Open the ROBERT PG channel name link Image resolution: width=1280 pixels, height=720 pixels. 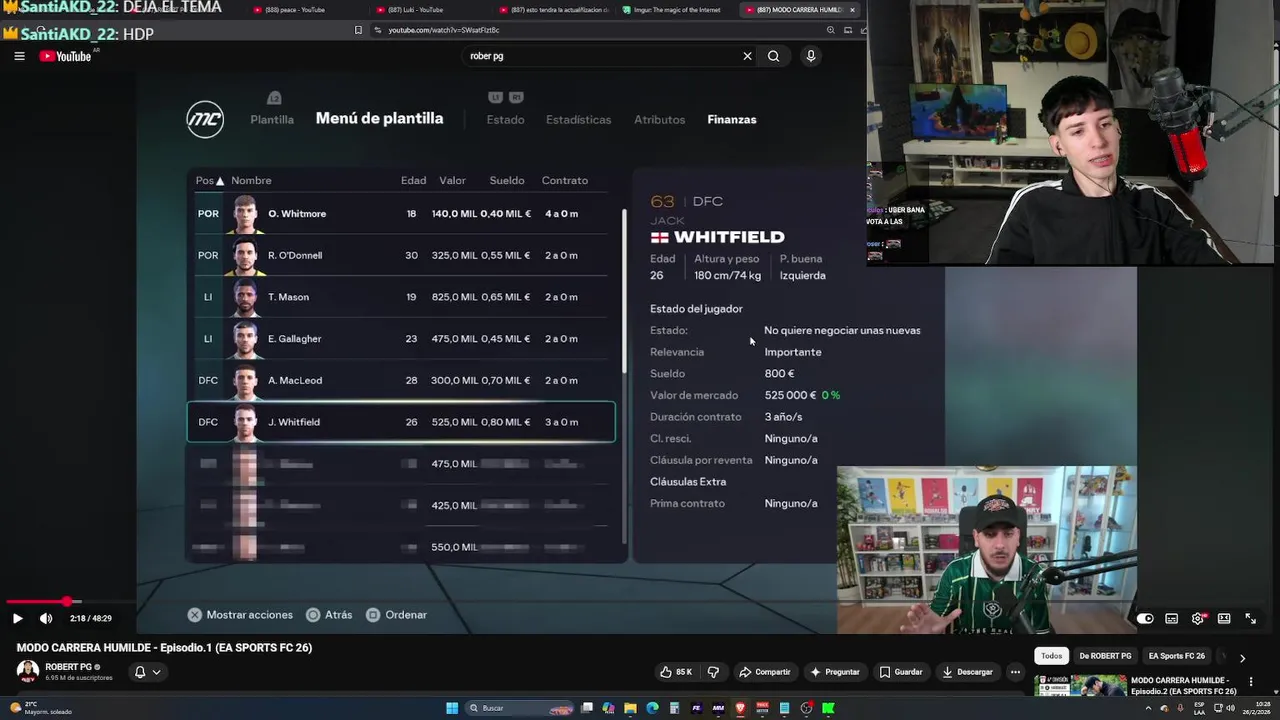point(68,667)
